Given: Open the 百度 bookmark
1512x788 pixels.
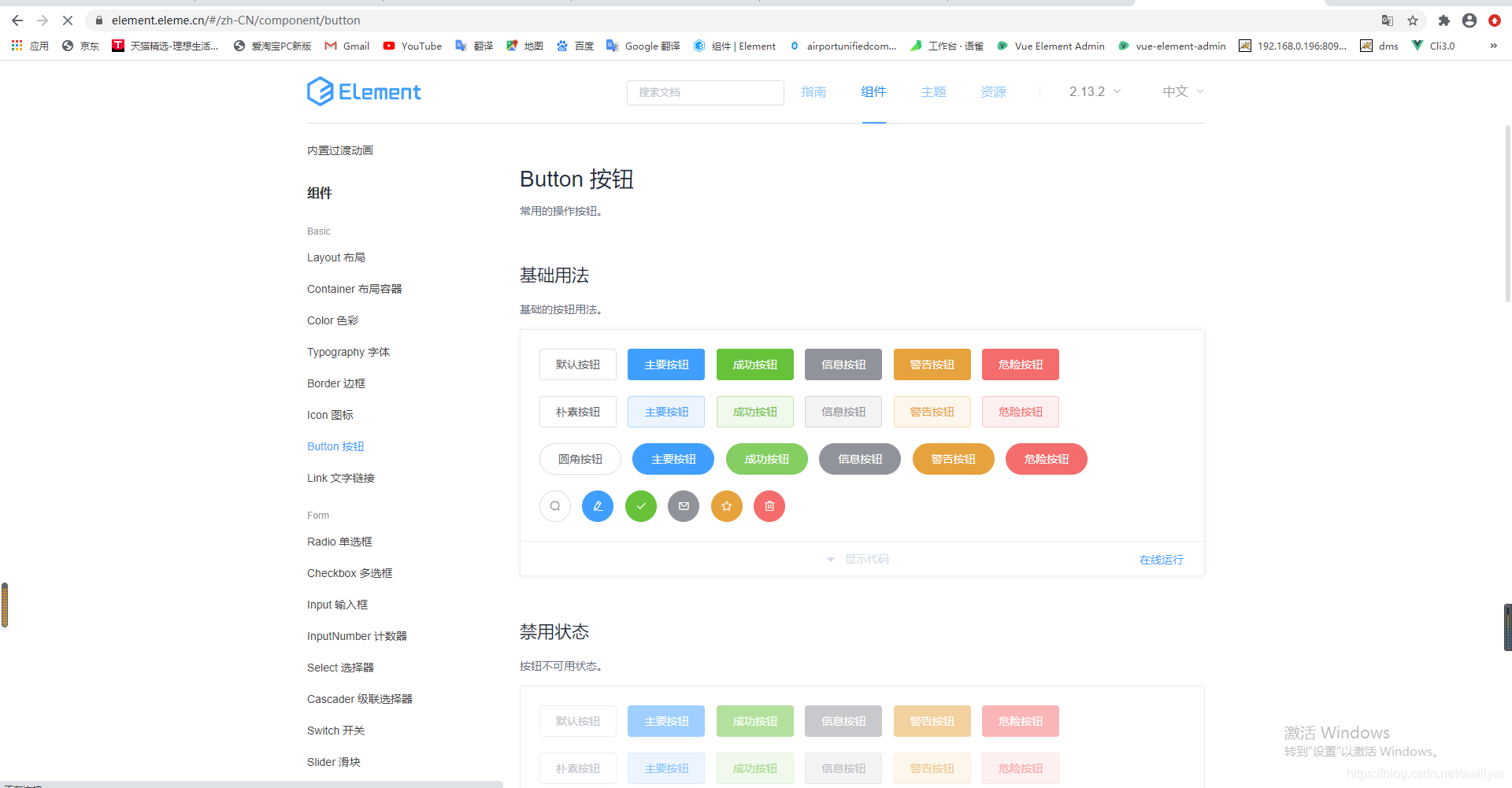Looking at the screenshot, I should point(575,46).
